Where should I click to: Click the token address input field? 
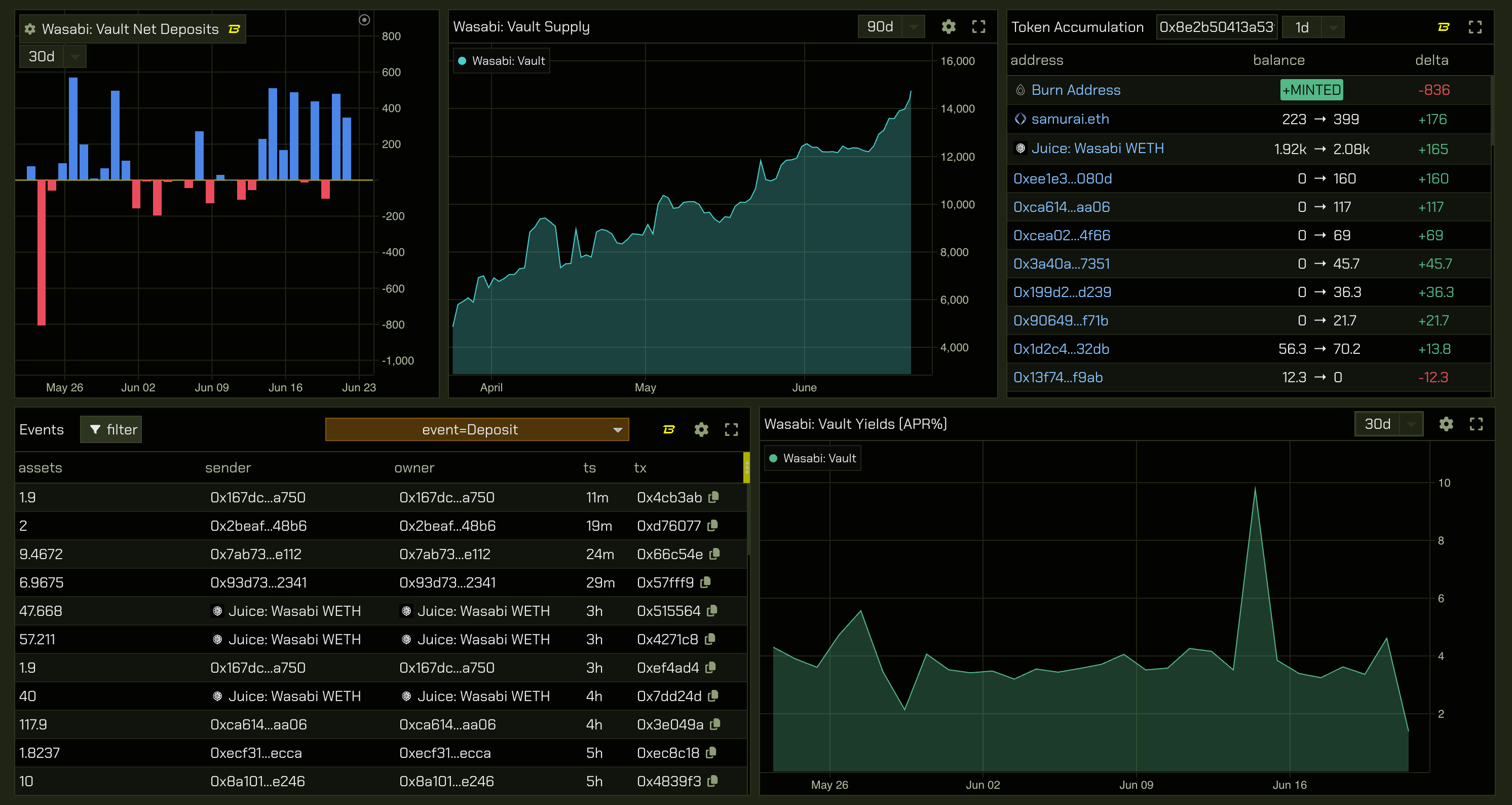click(1216, 27)
